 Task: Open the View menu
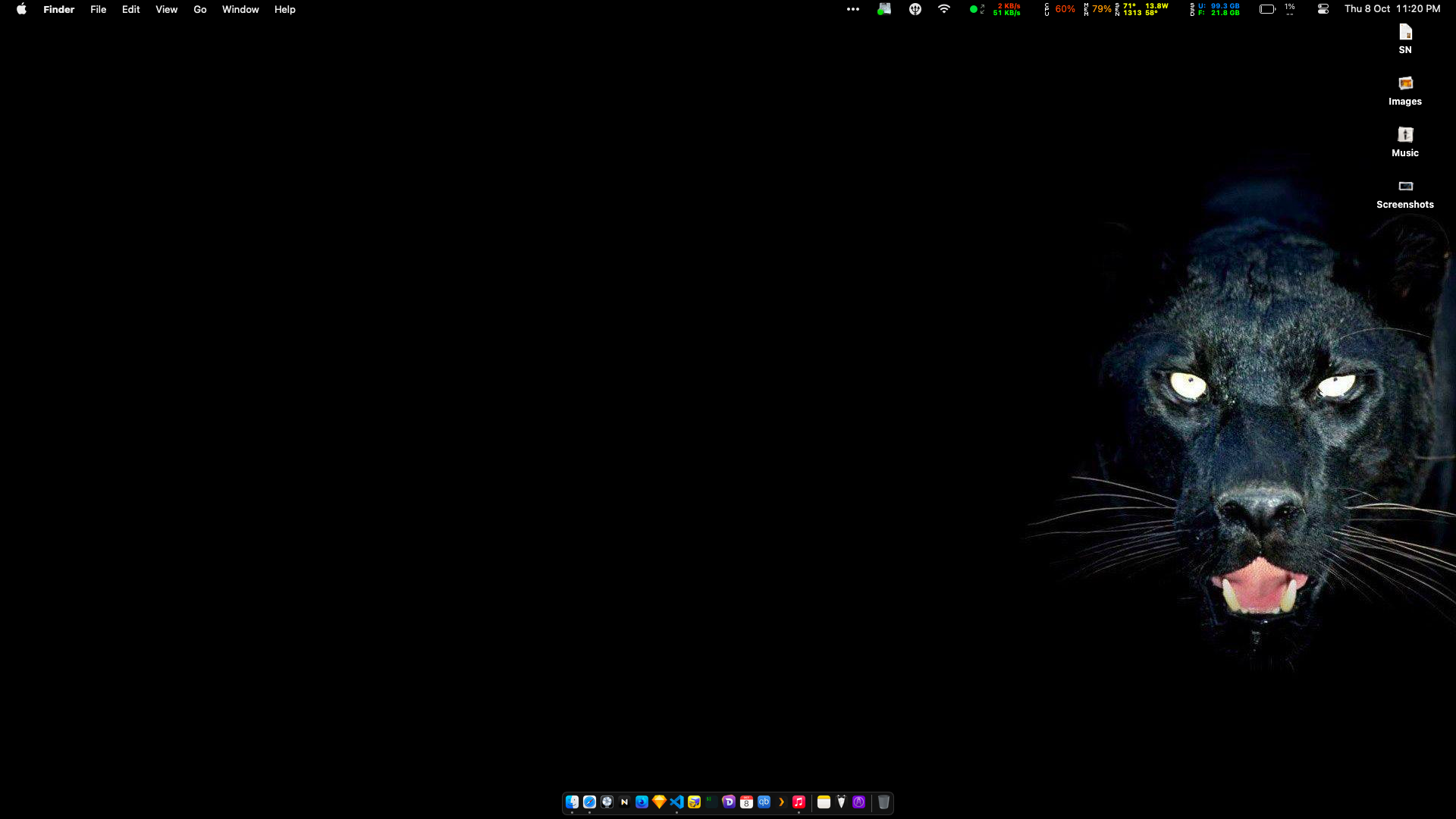coord(166,9)
